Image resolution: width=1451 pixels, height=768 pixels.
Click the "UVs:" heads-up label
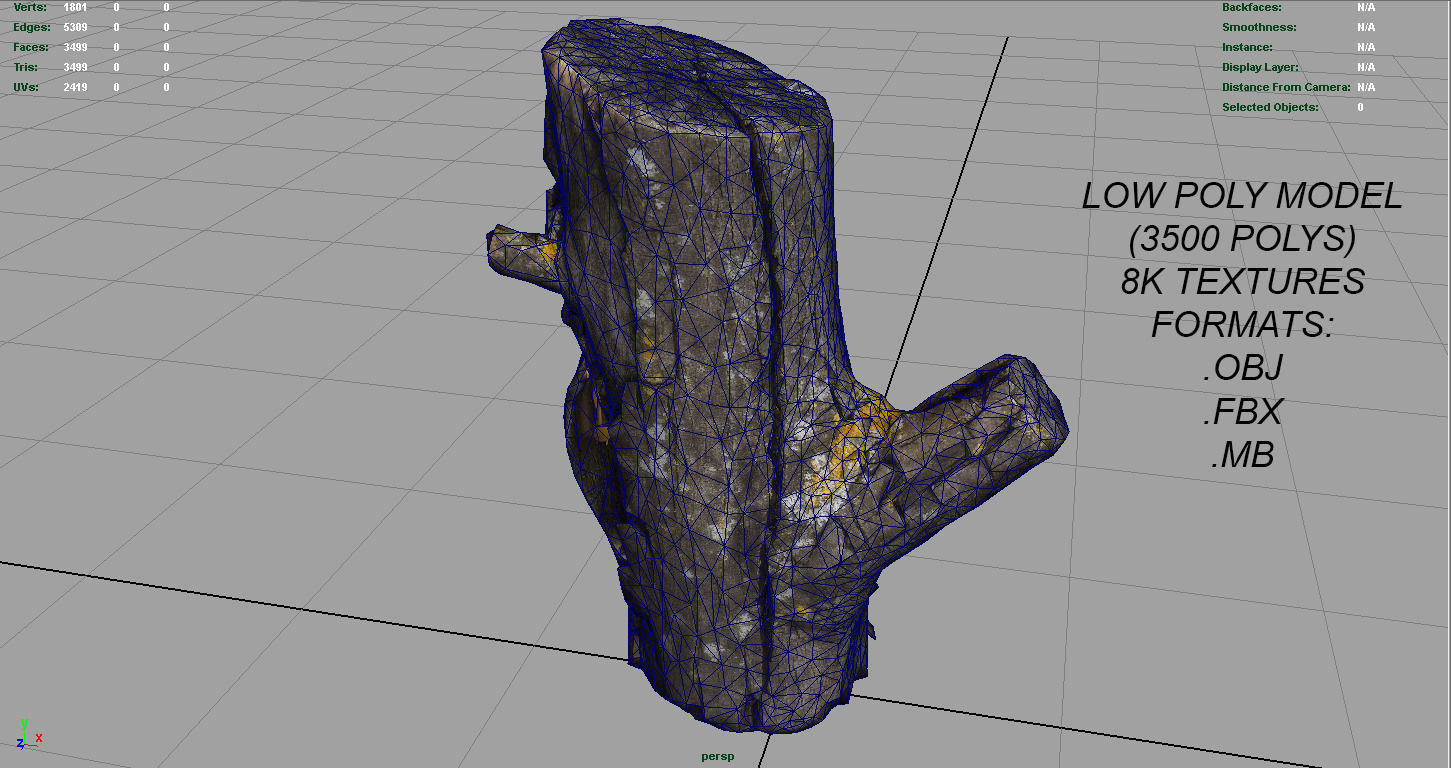tap(26, 87)
